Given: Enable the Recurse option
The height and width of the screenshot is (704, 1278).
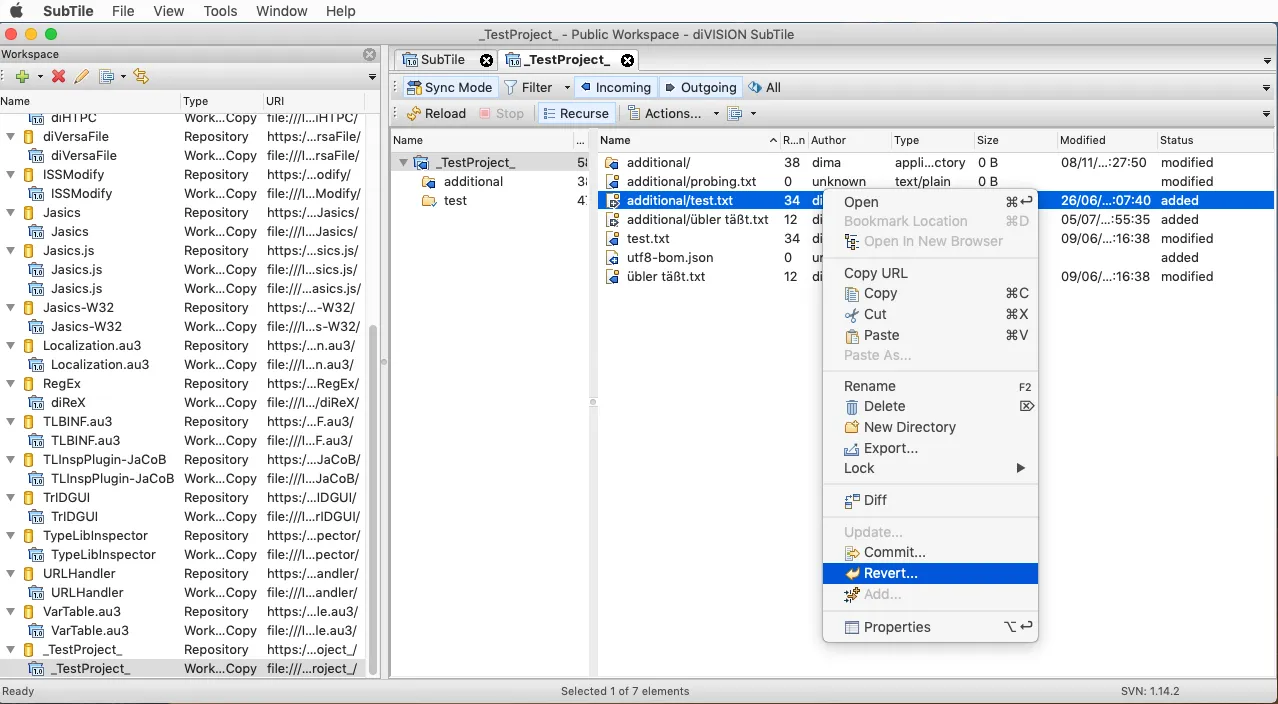Looking at the screenshot, I should [576, 113].
